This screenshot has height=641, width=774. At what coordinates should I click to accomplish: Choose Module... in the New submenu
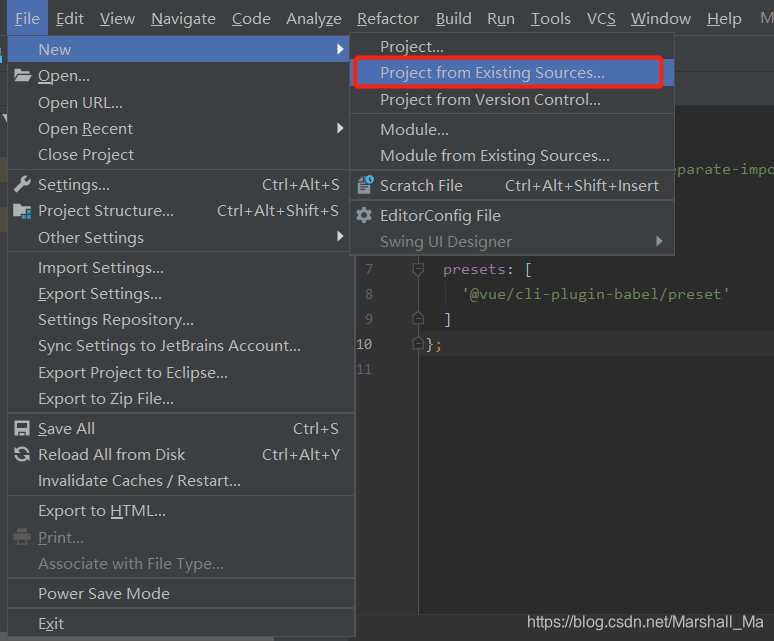point(512,129)
